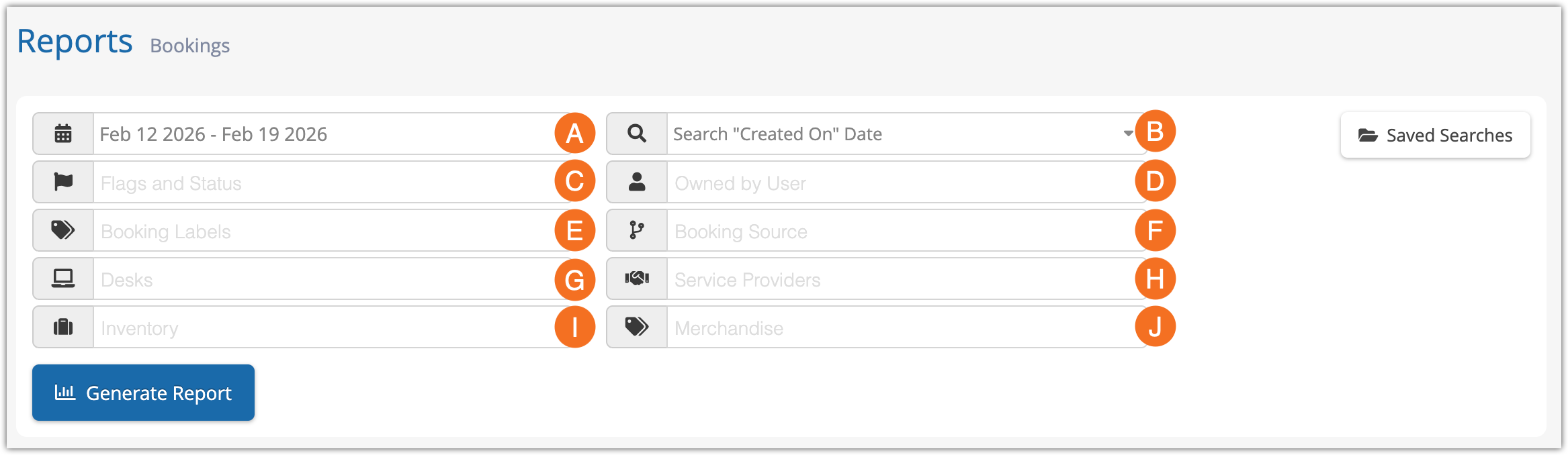Click the calendar icon beside date range
The image size is (1568, 455).
(x=63, y=134)
